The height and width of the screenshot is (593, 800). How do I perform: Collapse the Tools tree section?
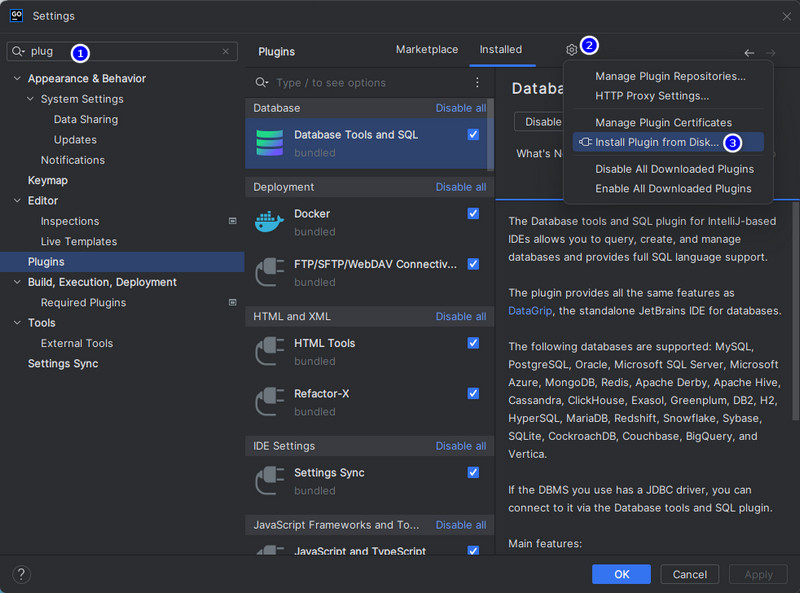point(17,323)
